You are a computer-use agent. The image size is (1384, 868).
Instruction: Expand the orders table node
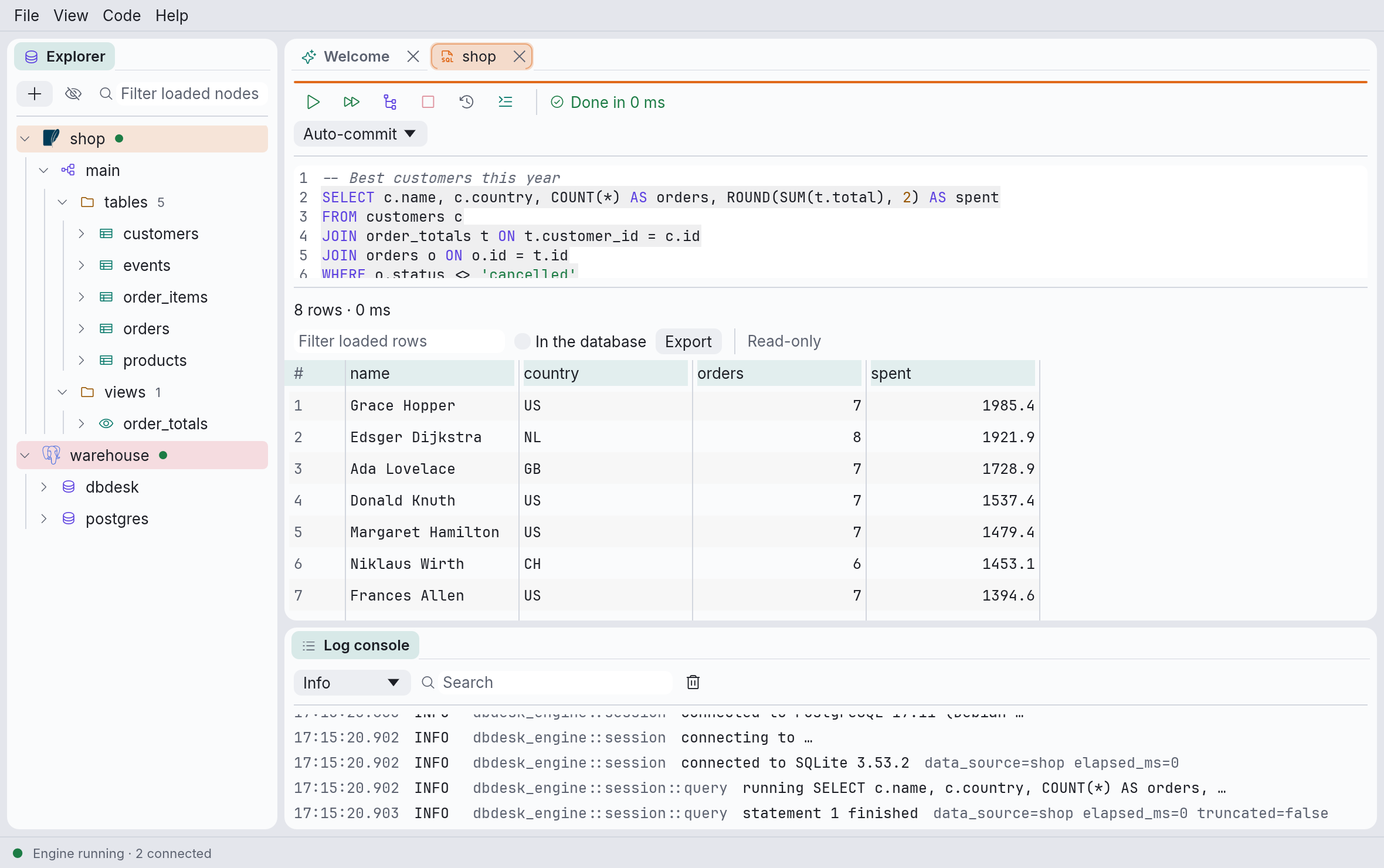click(x=82, y=328)
